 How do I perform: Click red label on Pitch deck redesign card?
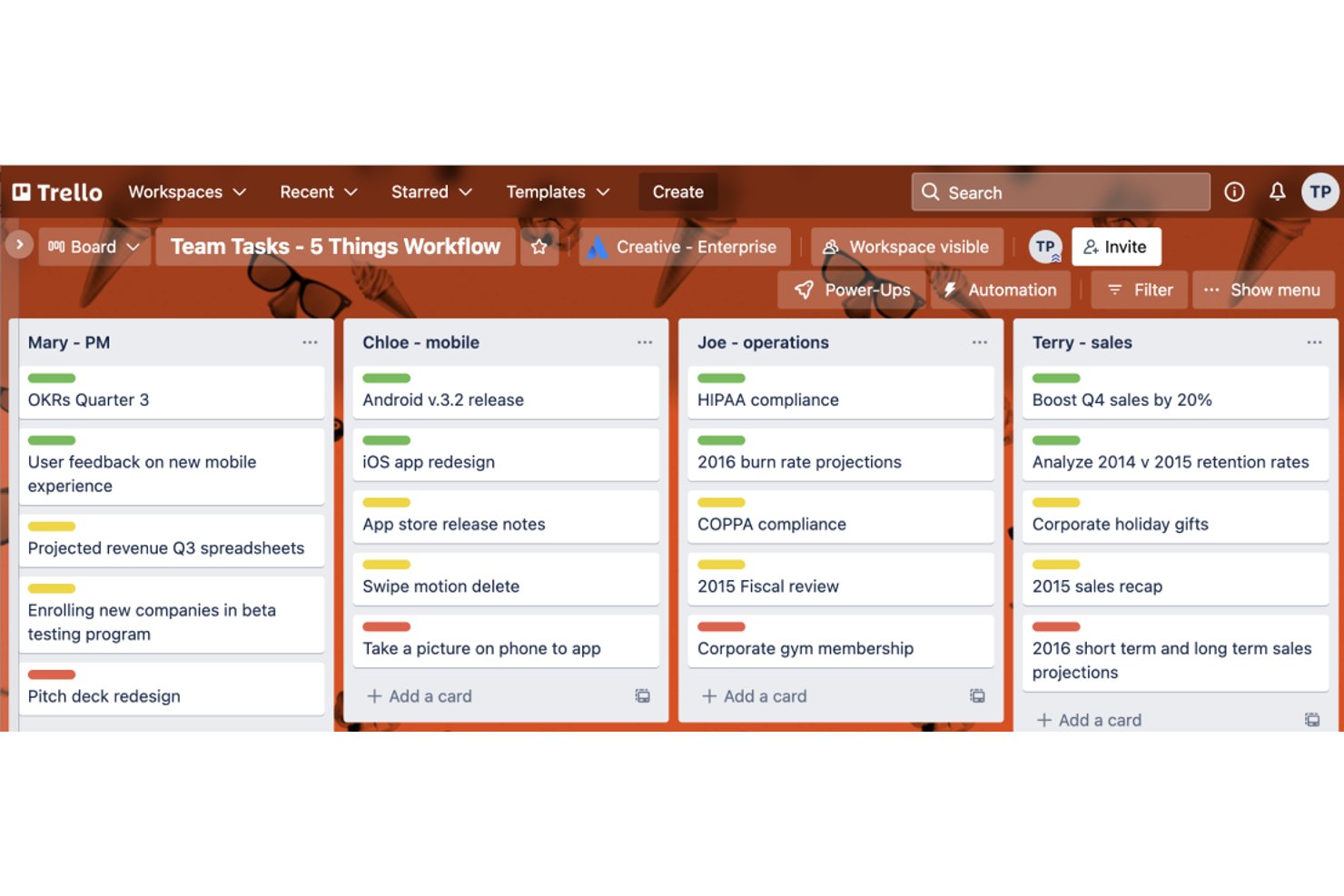(52, 674)
